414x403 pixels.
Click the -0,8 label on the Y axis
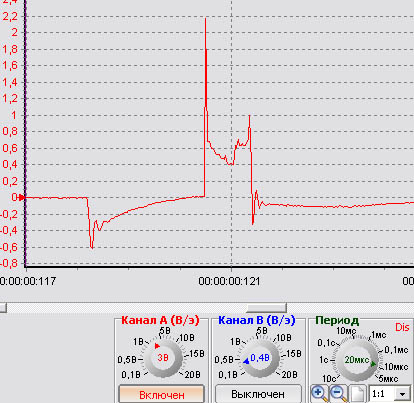(x=9, y=263)
